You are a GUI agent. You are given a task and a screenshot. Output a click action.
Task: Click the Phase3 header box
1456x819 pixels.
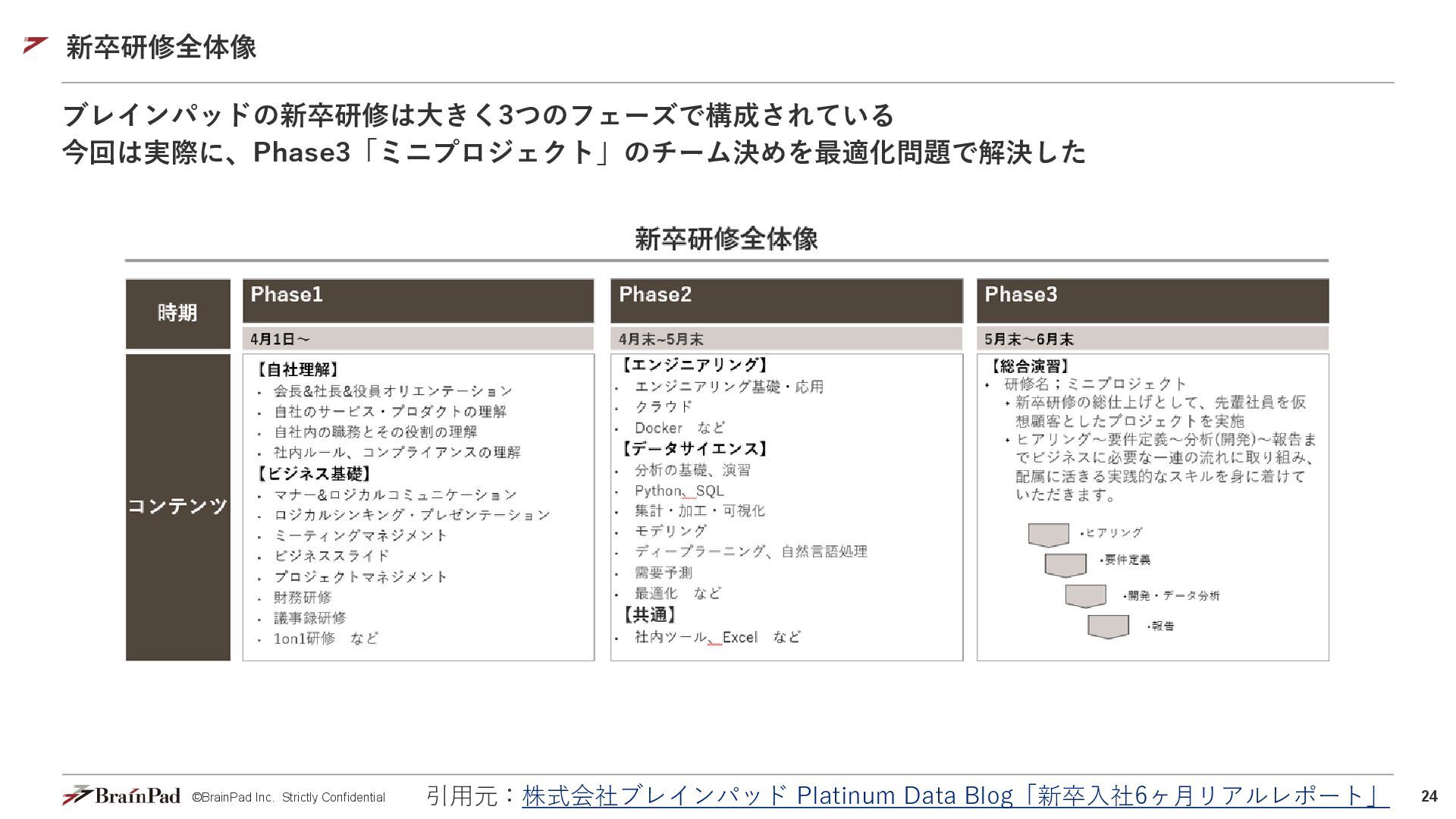point(1152,300)
